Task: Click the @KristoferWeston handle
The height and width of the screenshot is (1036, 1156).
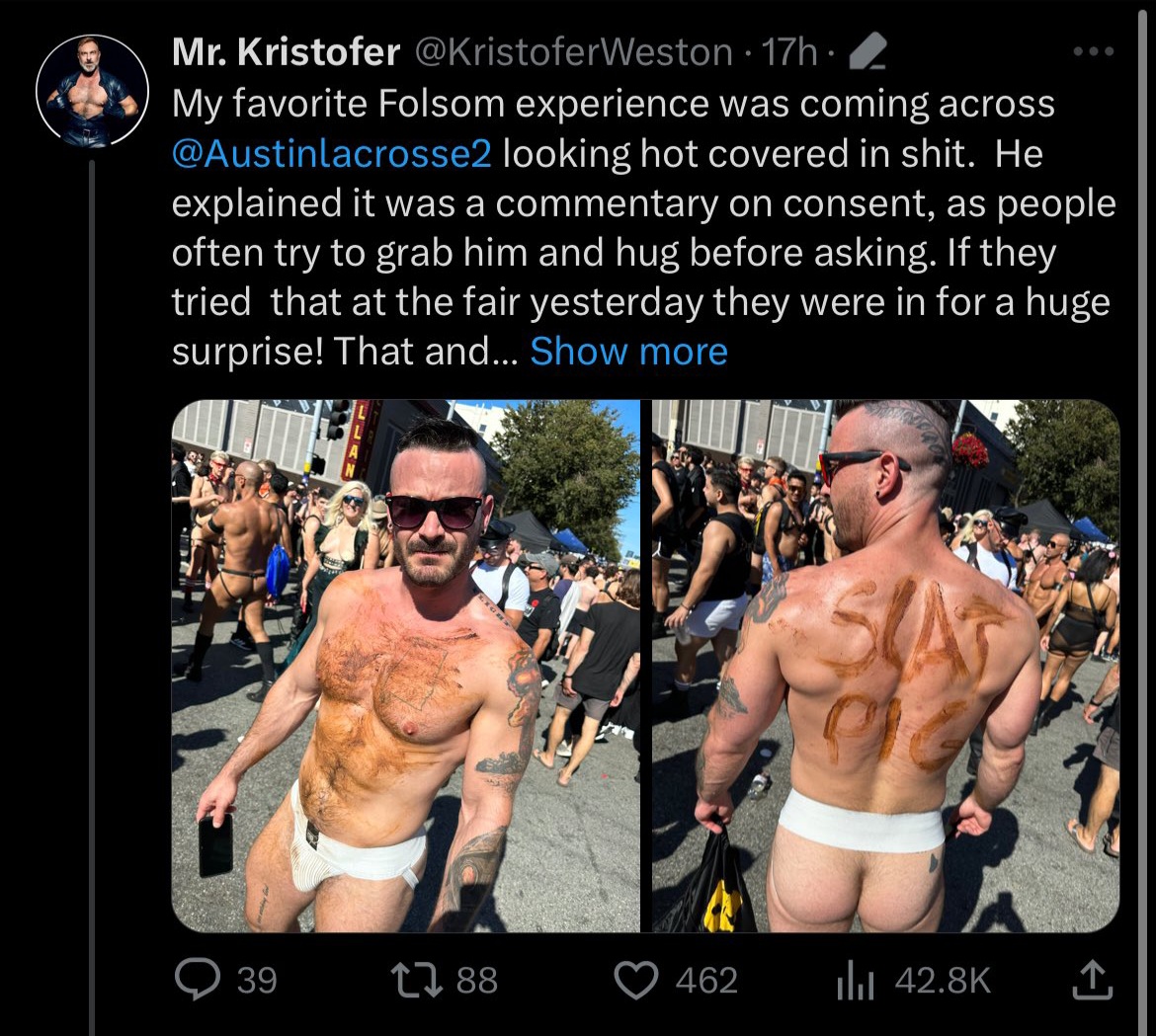Action: pyautogui.click(x=574, y=52)
